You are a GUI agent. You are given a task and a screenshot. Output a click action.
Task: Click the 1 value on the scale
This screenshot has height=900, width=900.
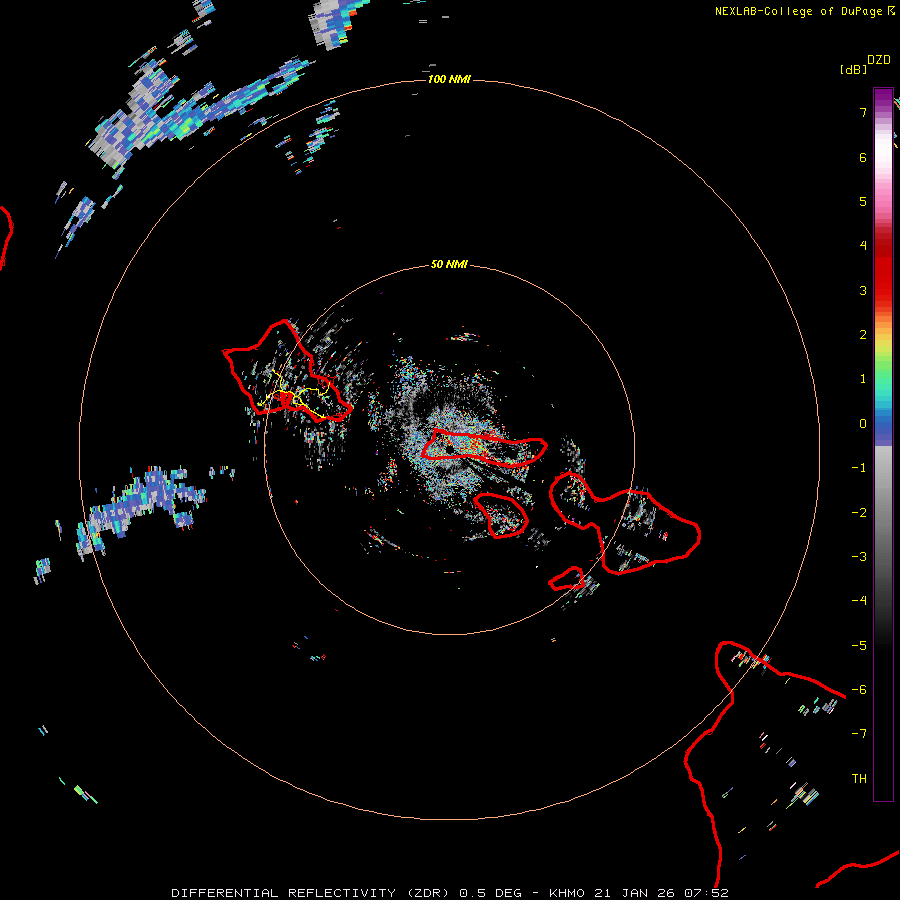(x=863, y=379)
